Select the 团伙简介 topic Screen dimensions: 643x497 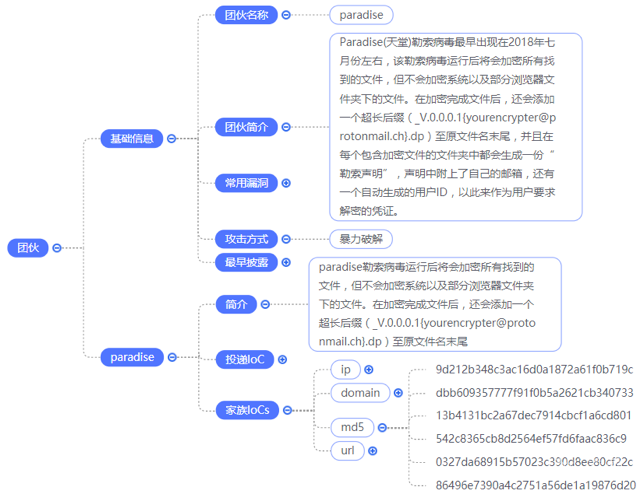click(246, 127)
